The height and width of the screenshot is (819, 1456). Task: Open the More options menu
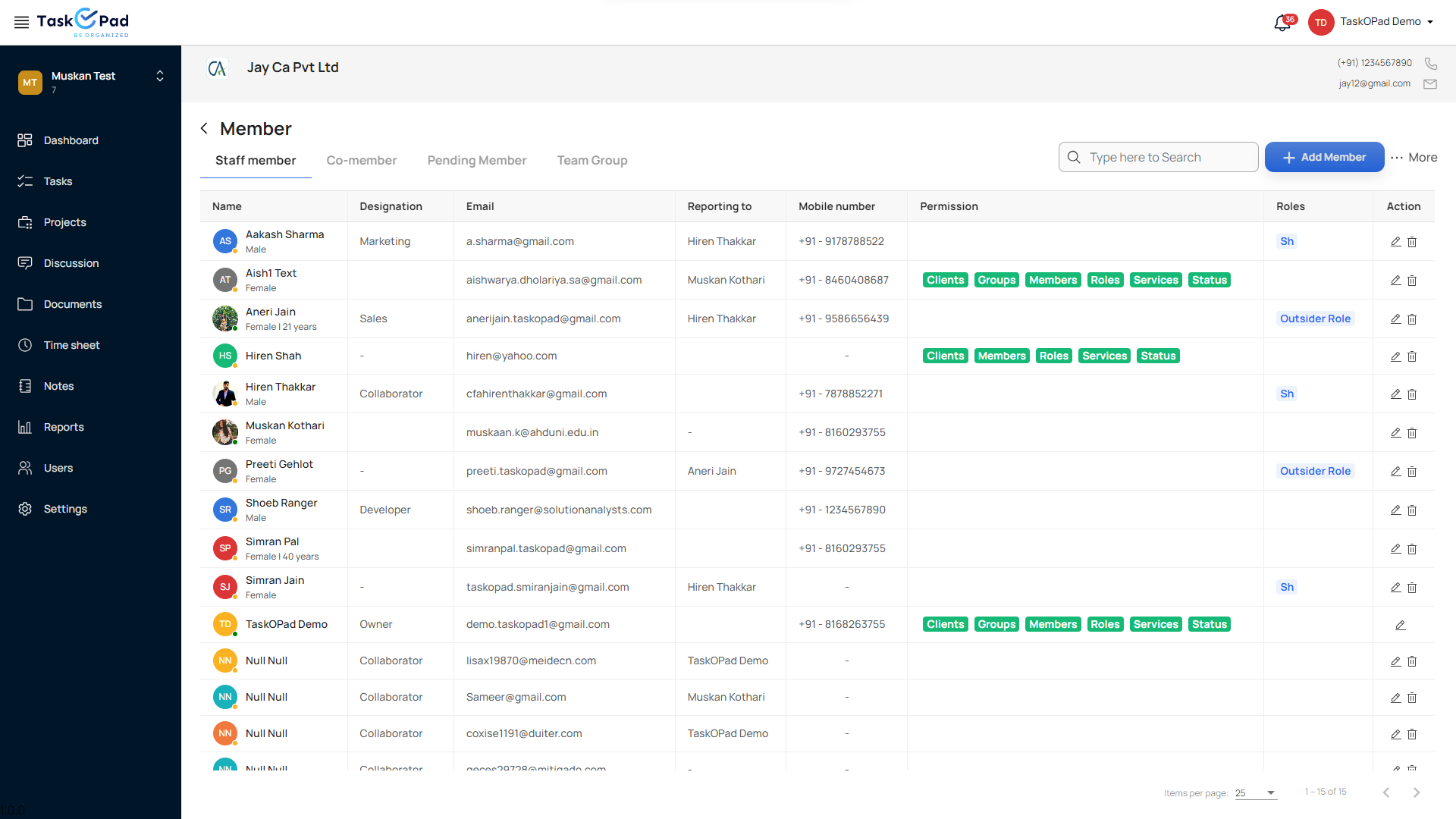pyautogui.click(x=1414, y=157)
